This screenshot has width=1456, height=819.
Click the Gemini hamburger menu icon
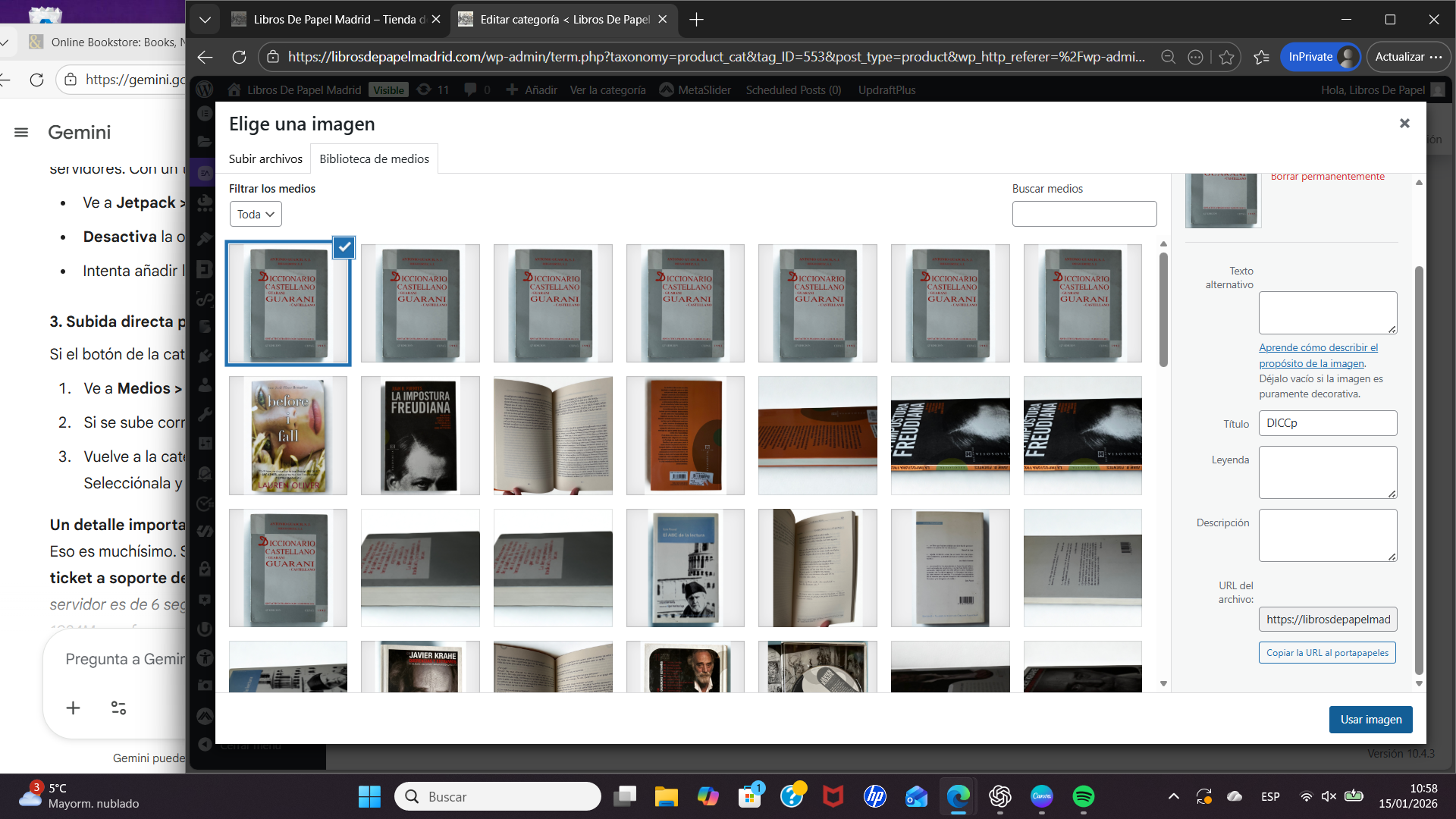point(21,132)
